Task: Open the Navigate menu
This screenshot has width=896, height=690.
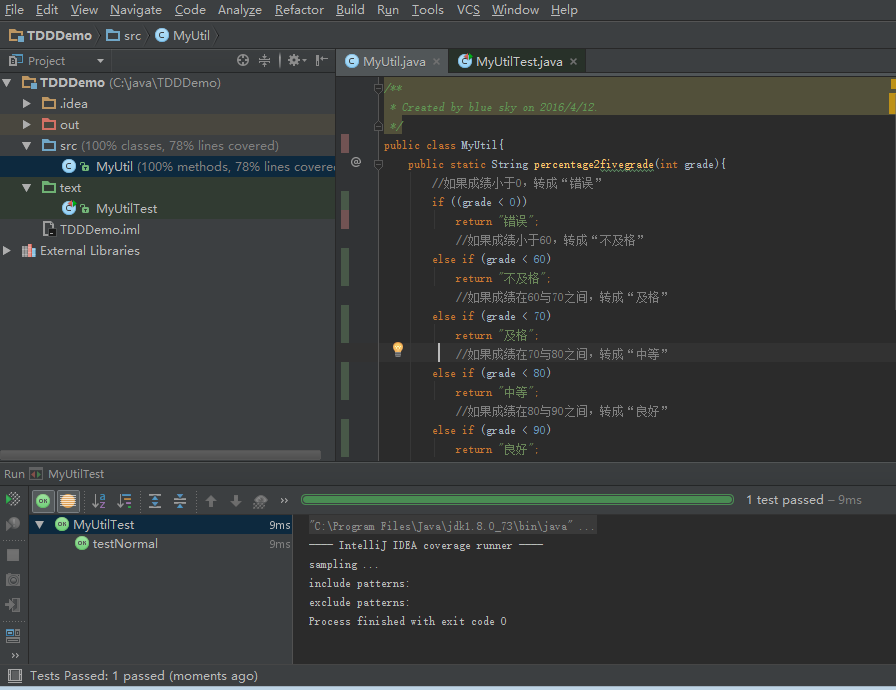Action: (135, 10)
